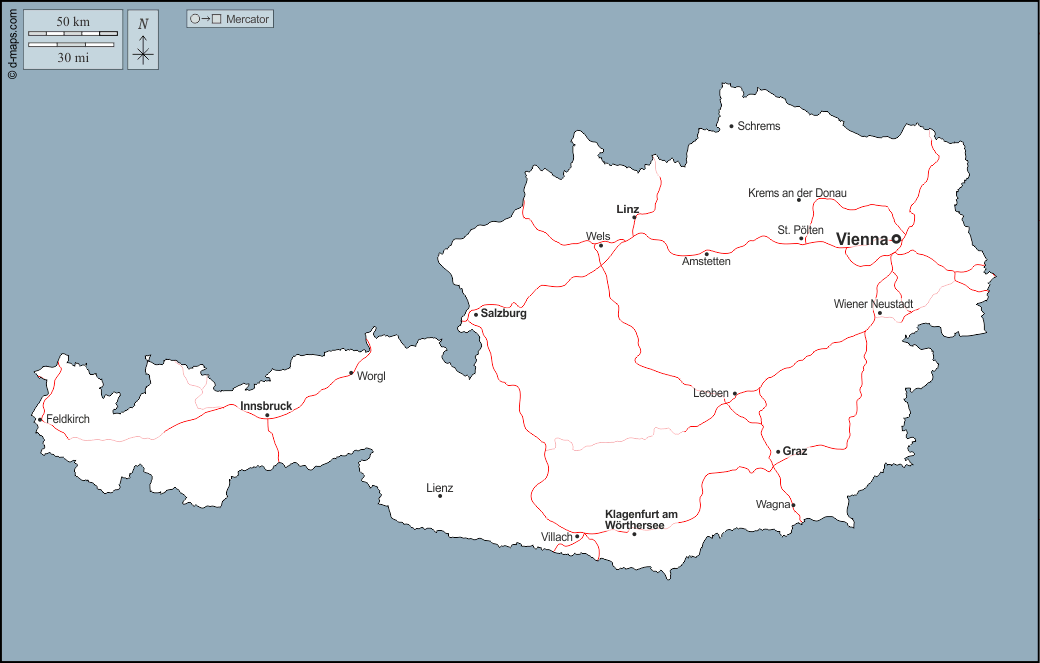The width and height of the screenshot is (1040, 663).
Task: Click the Krems an der Donau label
Action: (x=797, y=192)
